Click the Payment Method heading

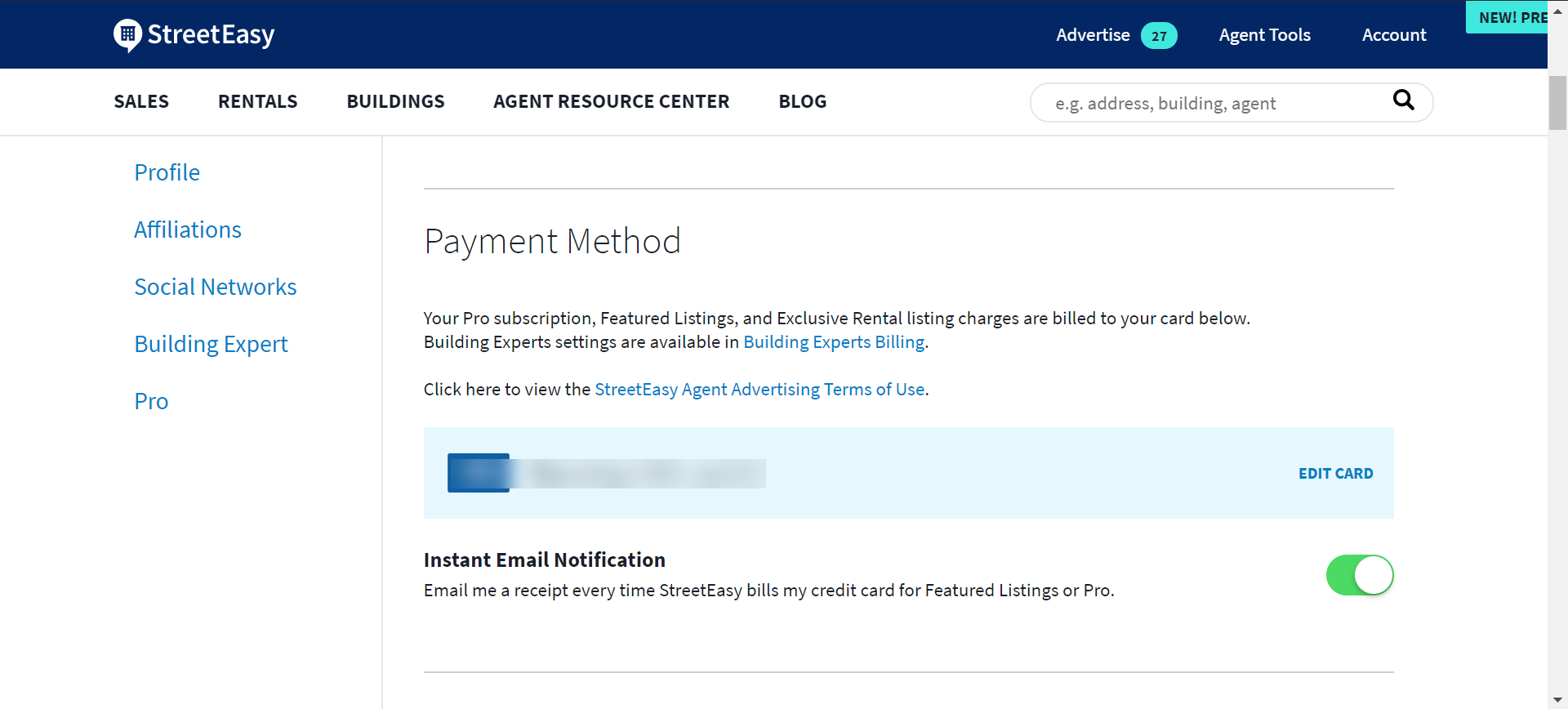552,242
